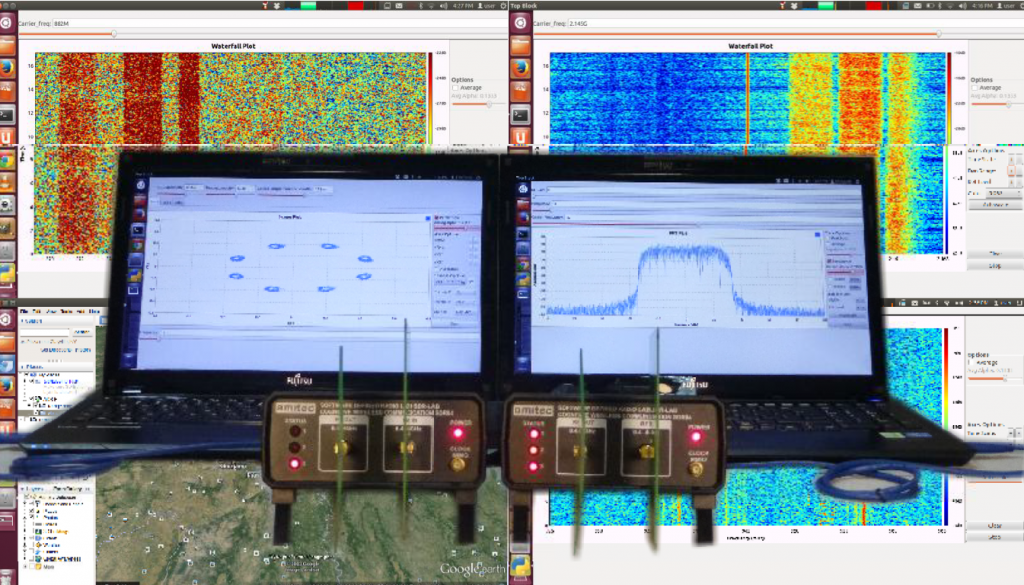Image resolution: width=1024 pixels, height=585 pixels.
Task: Collapse the Layers panel in Google Earth
Action: pyautogui.click(x=22, y=488)
